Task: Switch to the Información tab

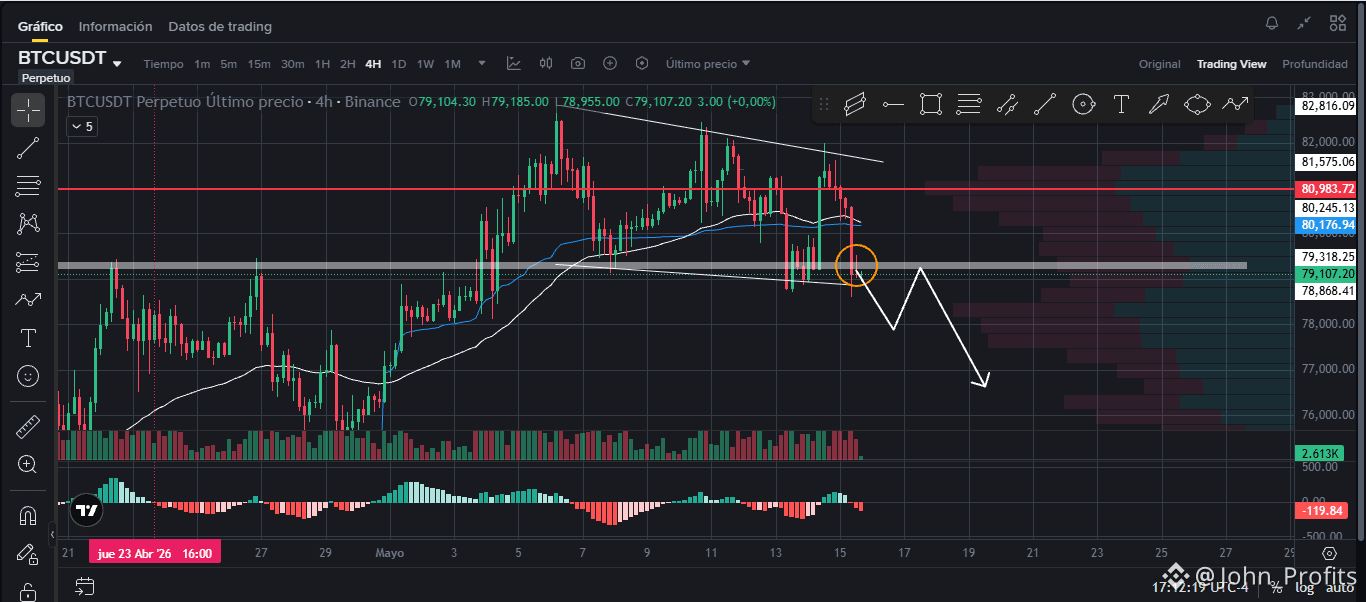Action: (x=116, y=27)
